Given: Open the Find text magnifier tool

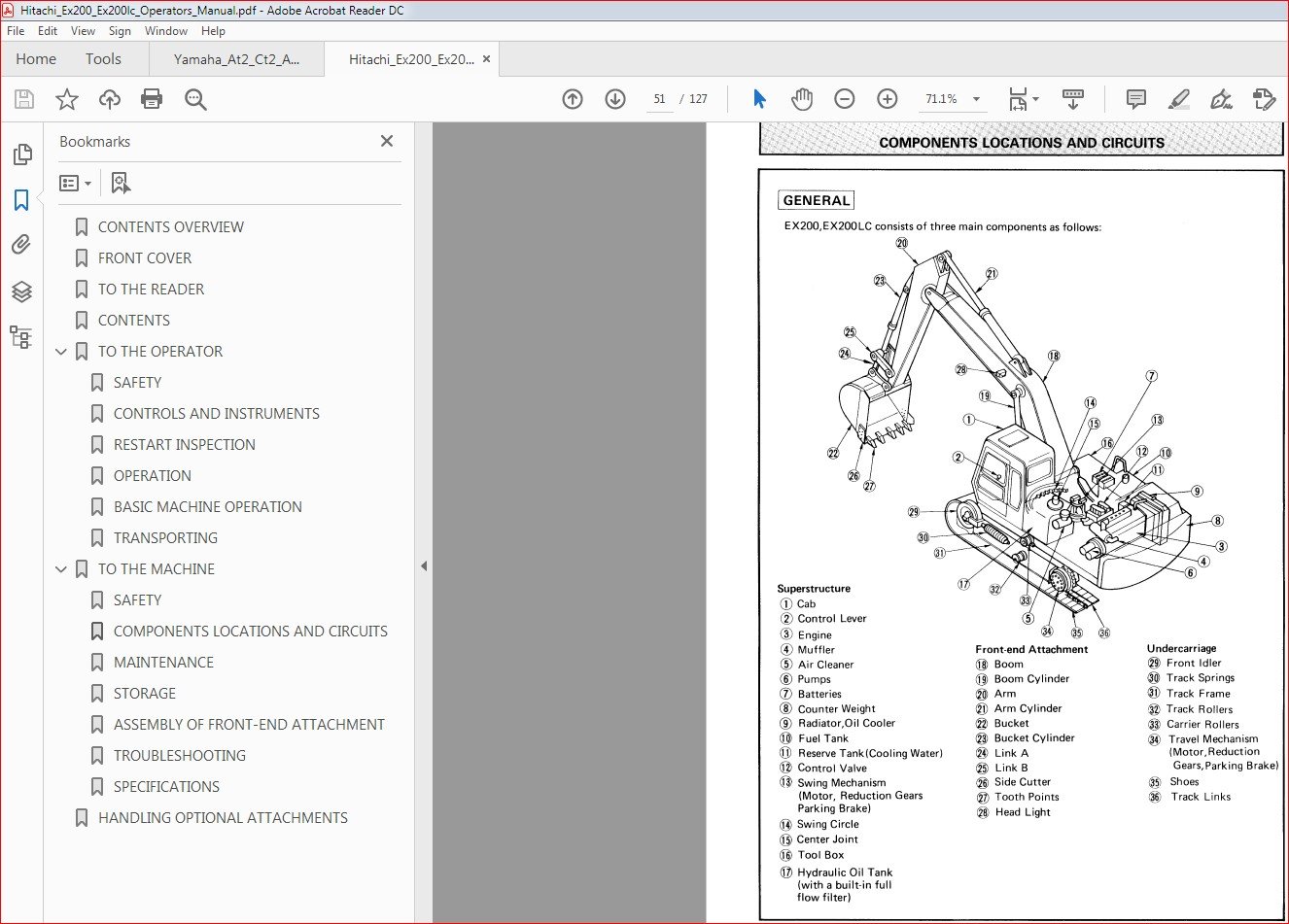Looking at the screenshot, I should click(195, 99).
